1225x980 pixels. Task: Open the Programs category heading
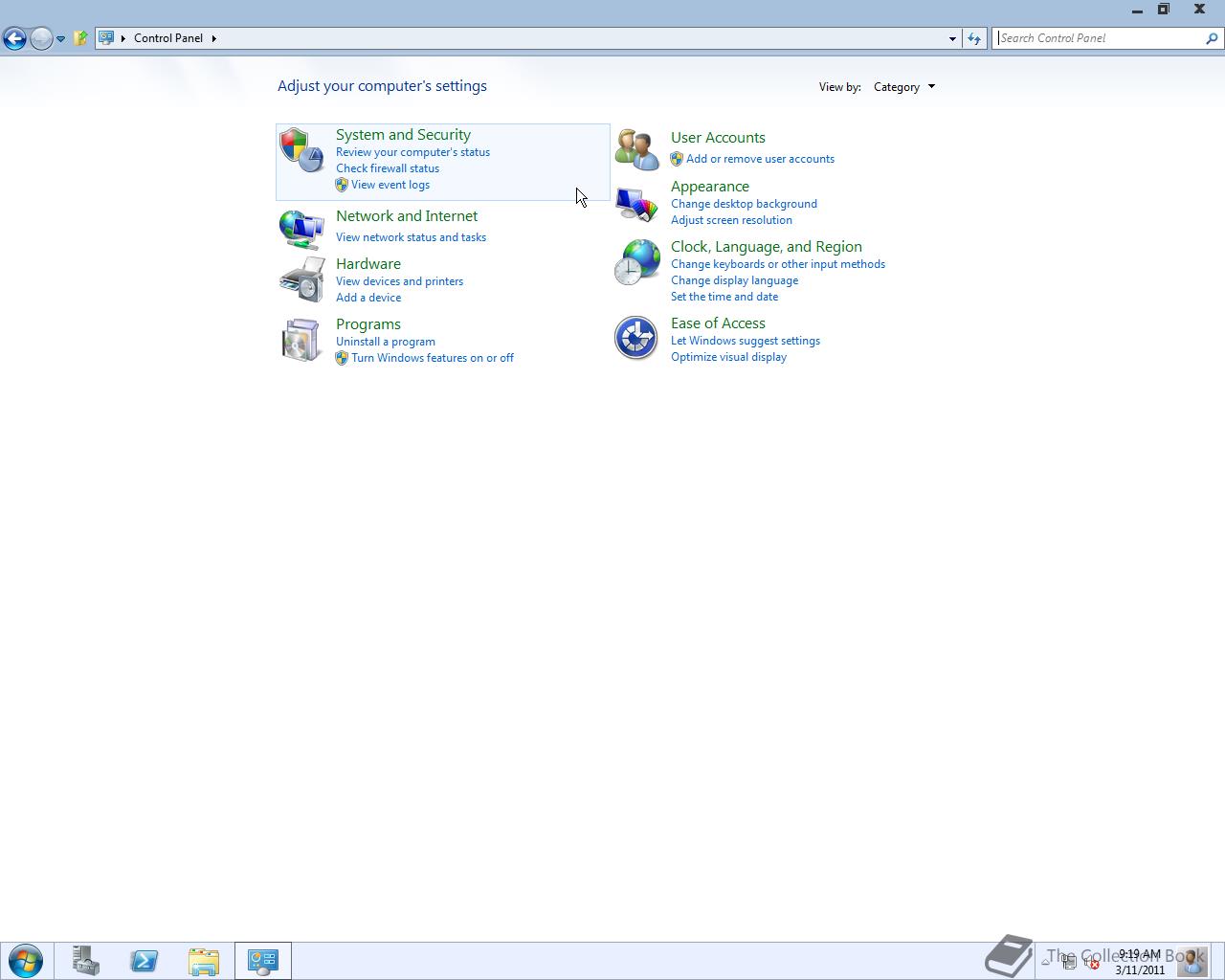coord(368,324)
